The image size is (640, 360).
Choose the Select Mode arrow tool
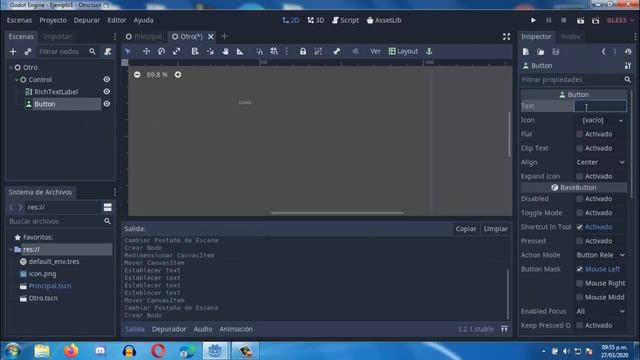tap(128, 51)
